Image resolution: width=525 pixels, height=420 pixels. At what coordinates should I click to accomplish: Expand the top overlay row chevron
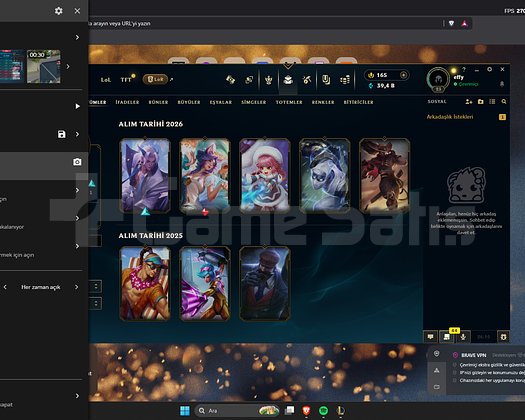click(x=77, y=37)
